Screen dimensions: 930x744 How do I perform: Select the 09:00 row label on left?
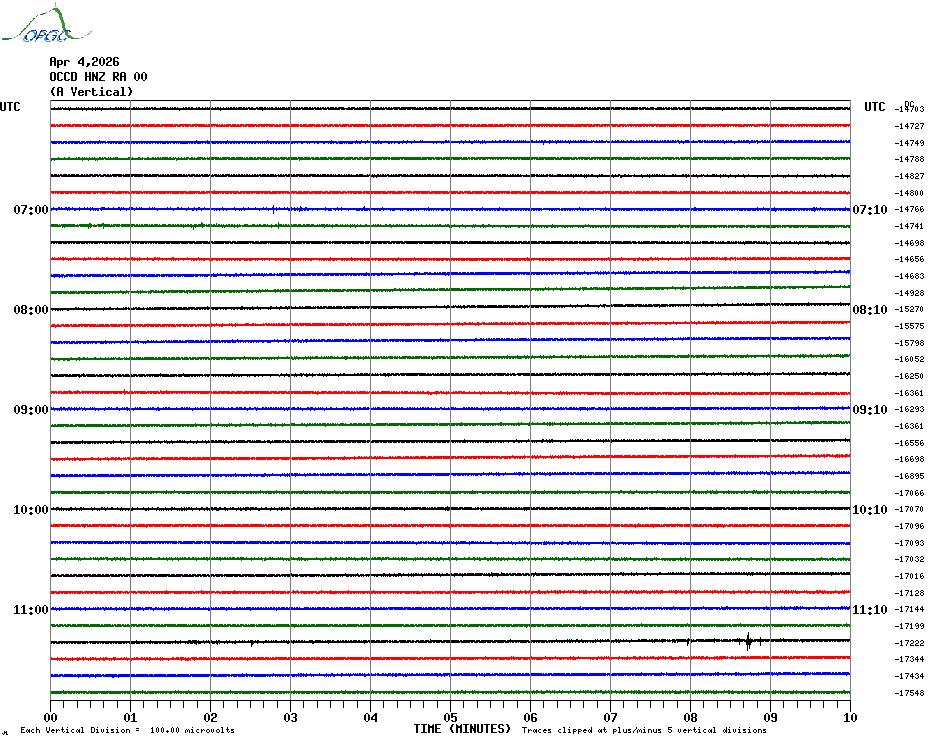(x=30, y=410)
